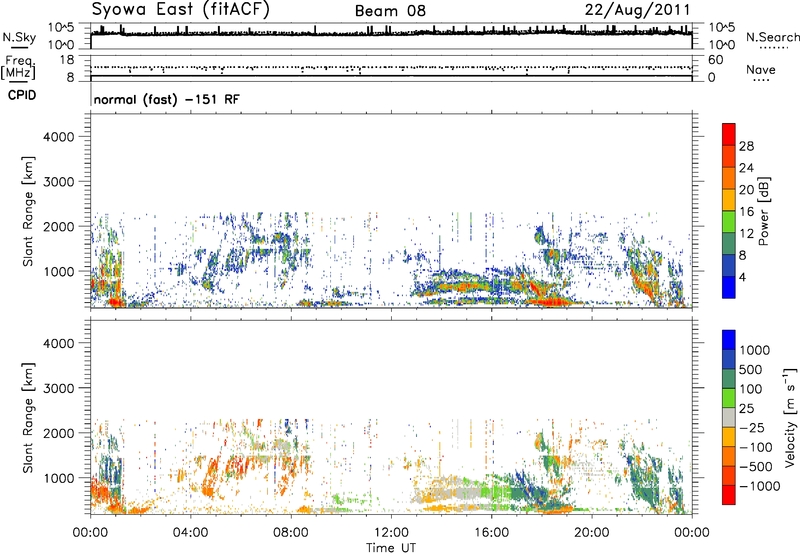Screen dimensions: 800x554
Task: Click the "10^0" tick beside N.Search
Action: point(722,45)
